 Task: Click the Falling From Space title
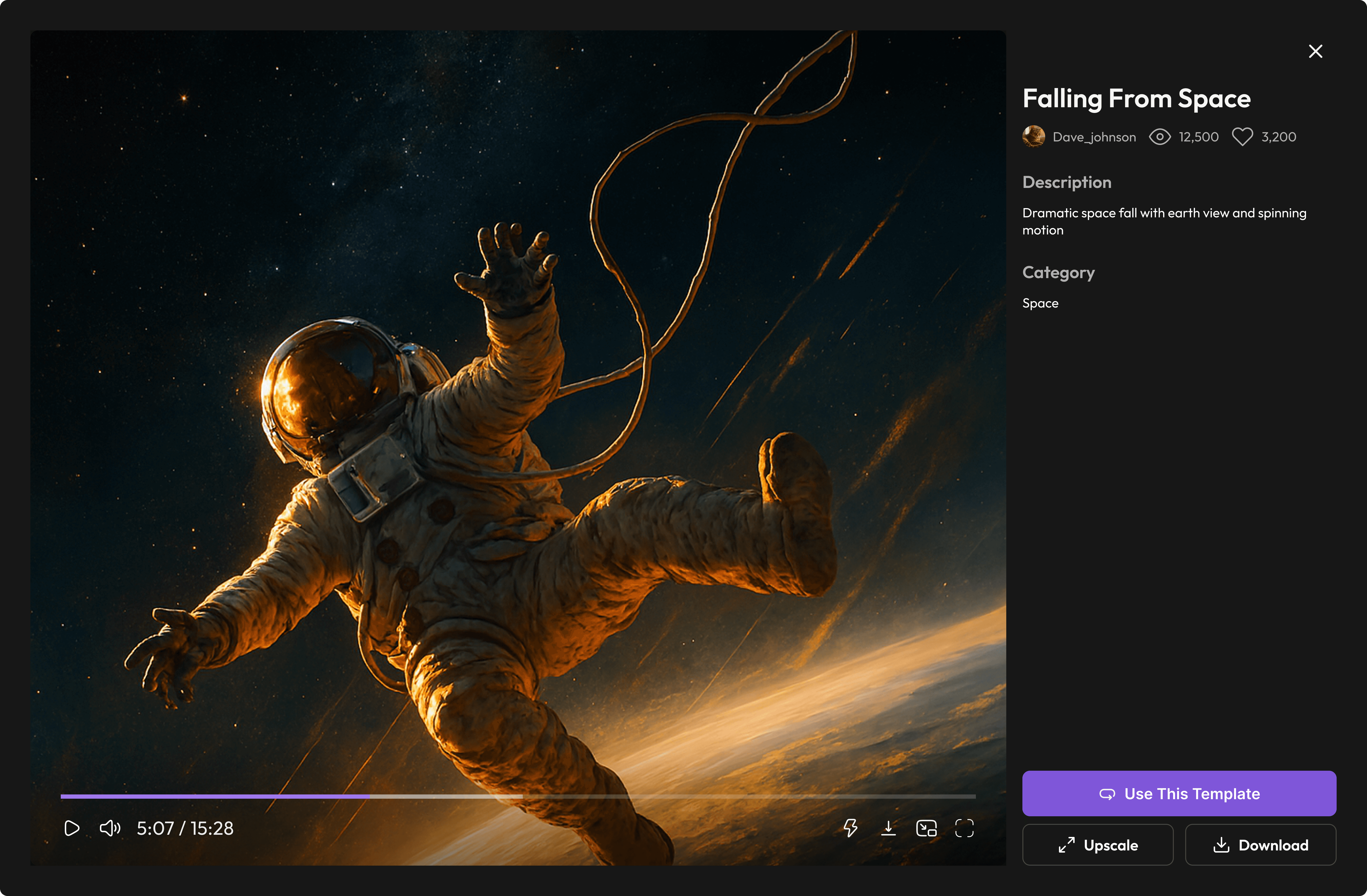1136,99
